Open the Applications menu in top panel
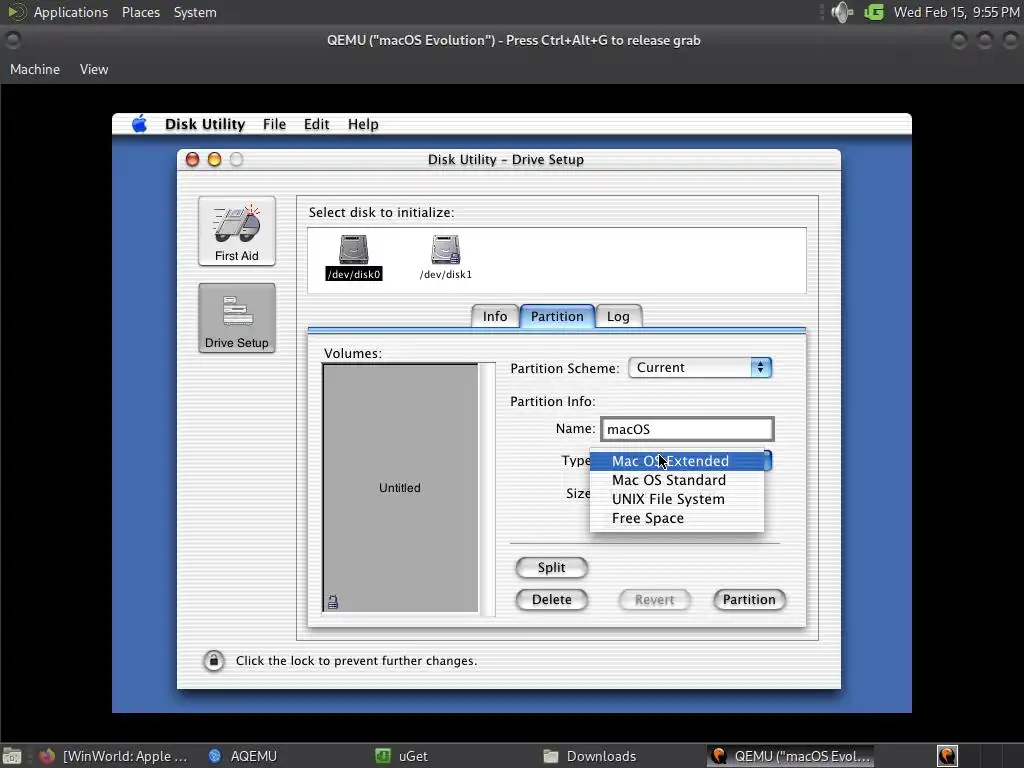Viewport: 1024px width, 768px height. tap(71, 12)
